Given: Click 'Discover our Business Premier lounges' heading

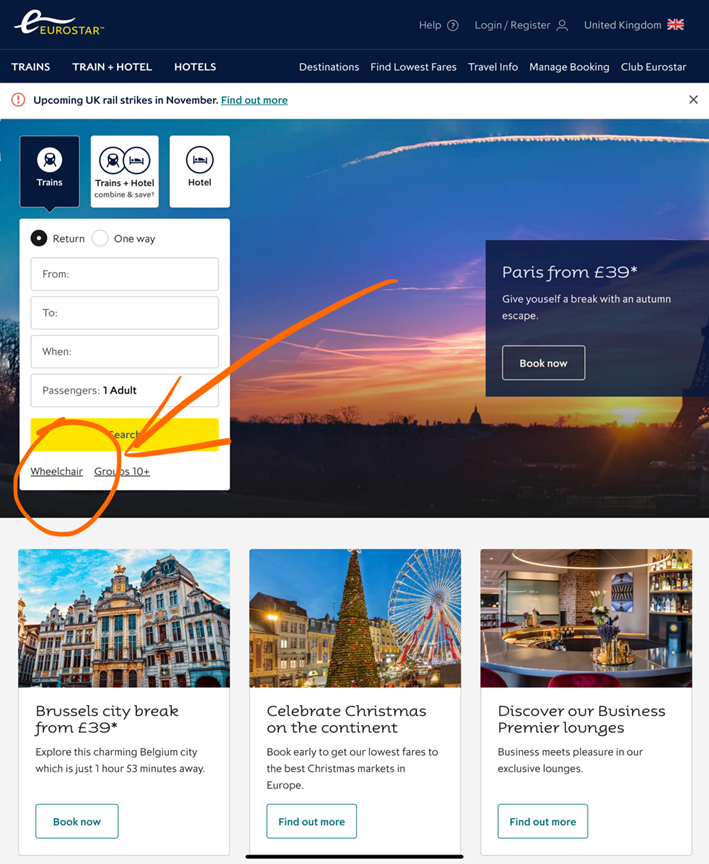Looking at the screenshot, I should click(x=582, y=719).
